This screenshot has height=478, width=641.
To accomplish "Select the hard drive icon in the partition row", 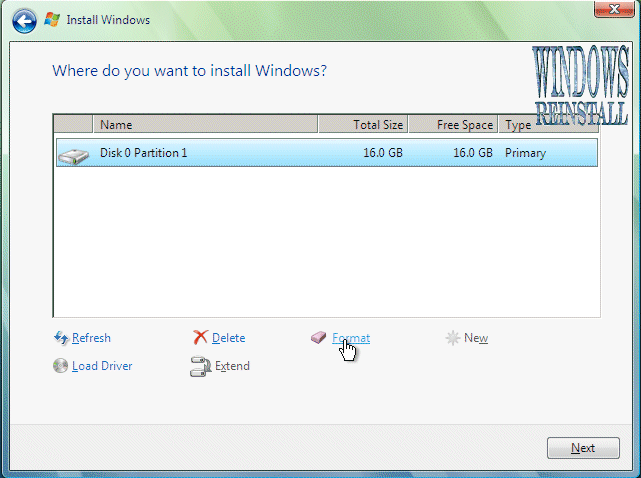I will tap(72, 154).
